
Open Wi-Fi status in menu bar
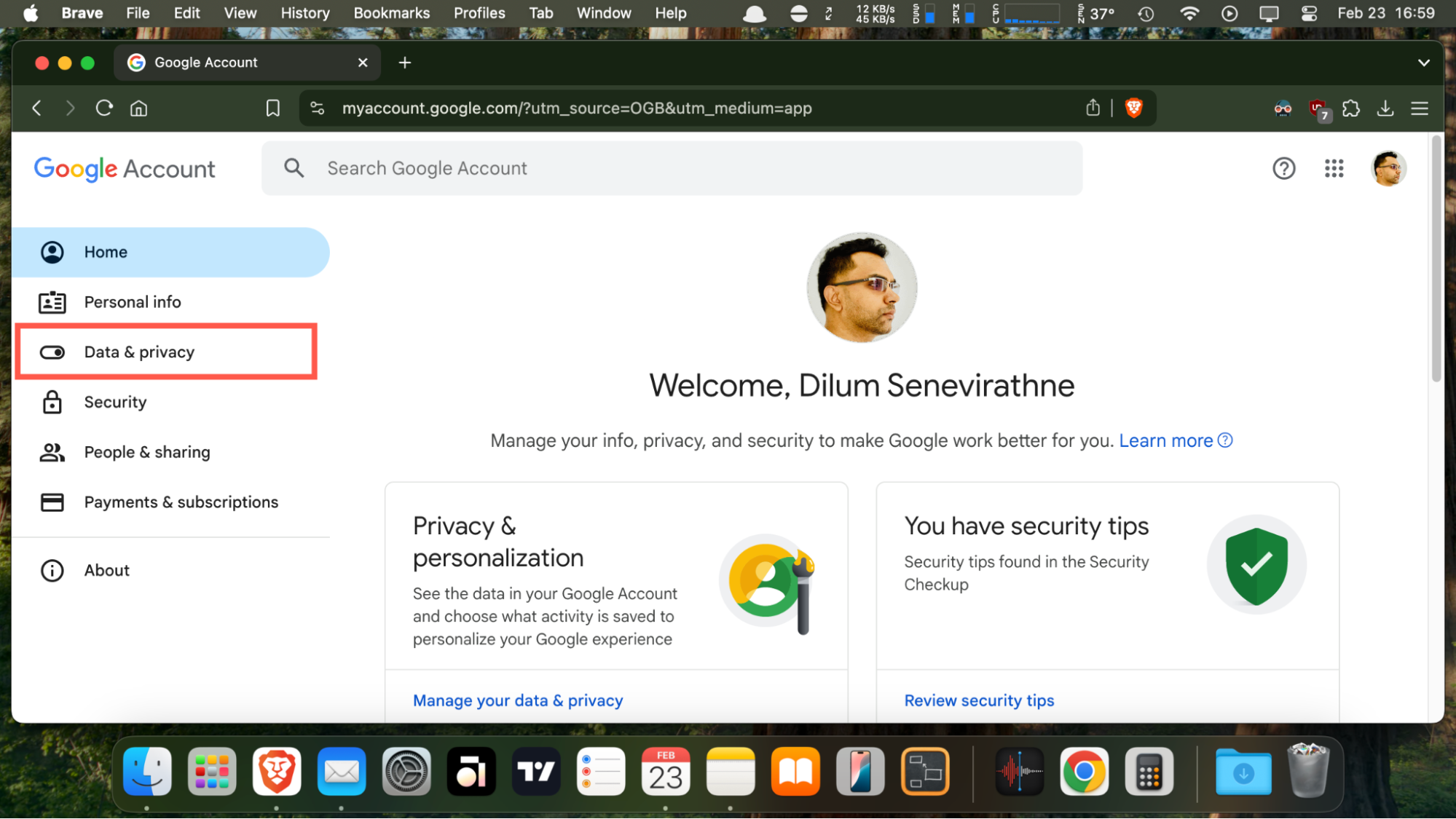coord(1189,13)
